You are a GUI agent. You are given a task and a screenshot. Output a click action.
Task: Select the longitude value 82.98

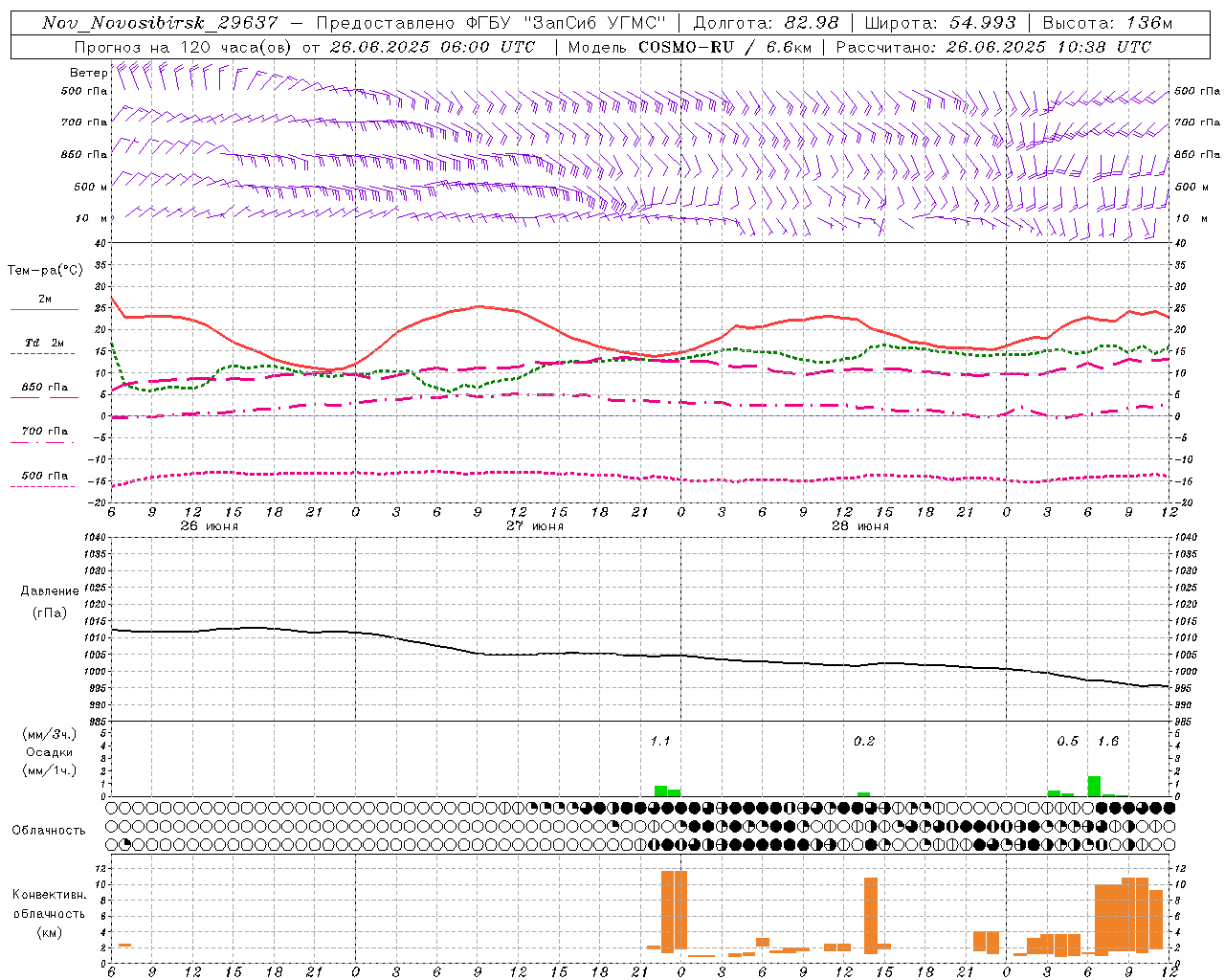click(811, 23)
